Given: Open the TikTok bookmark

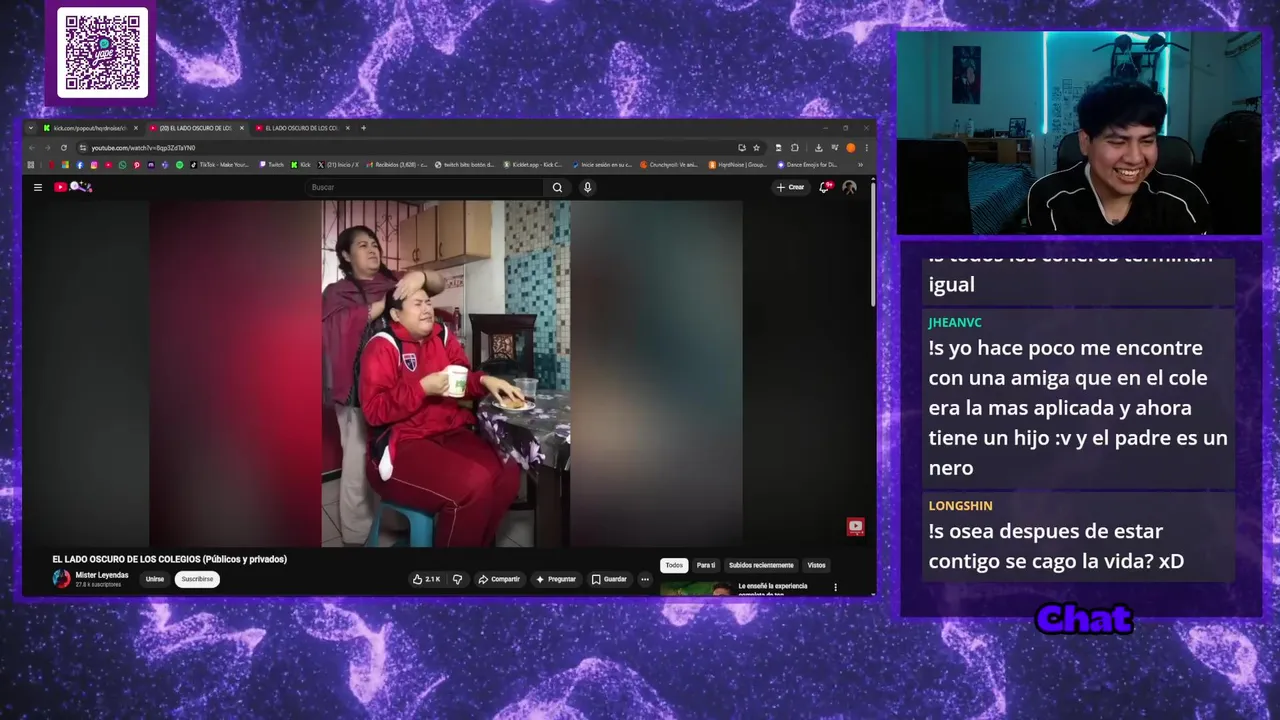Looking at the screenshot, I should tap(219, 165).
